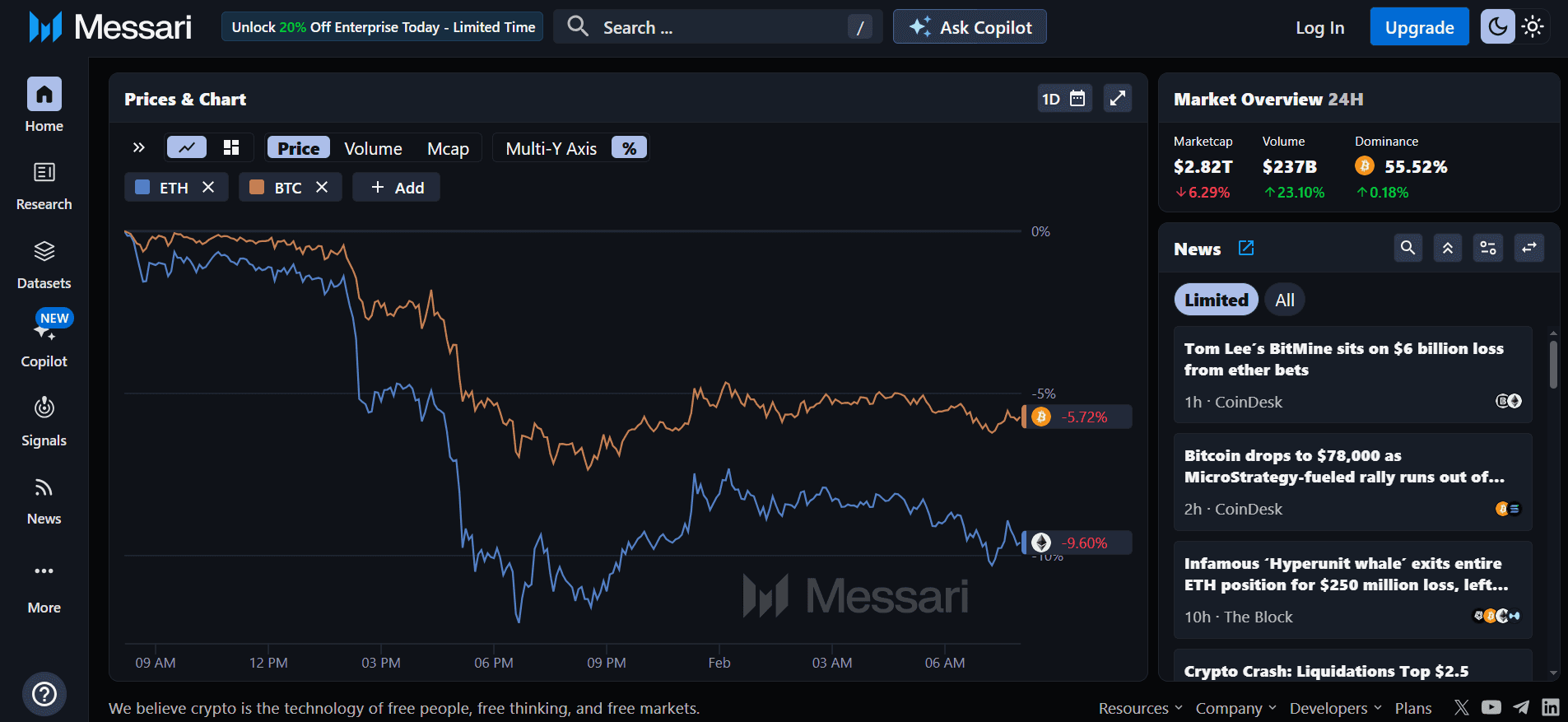The image size is (1568, 722).
Task: Select grid chart layout view
Action: 231,147
